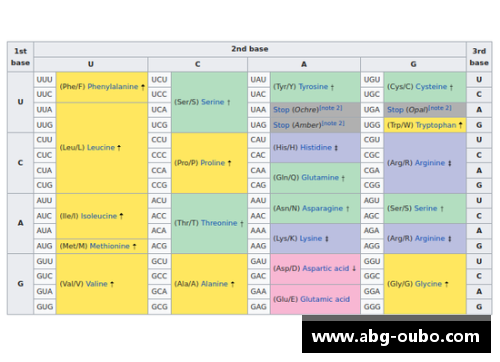The width and height of the screenshot is (500, 362).
Task: Click the yellow Valine cell
Action: tap(102, 284)
